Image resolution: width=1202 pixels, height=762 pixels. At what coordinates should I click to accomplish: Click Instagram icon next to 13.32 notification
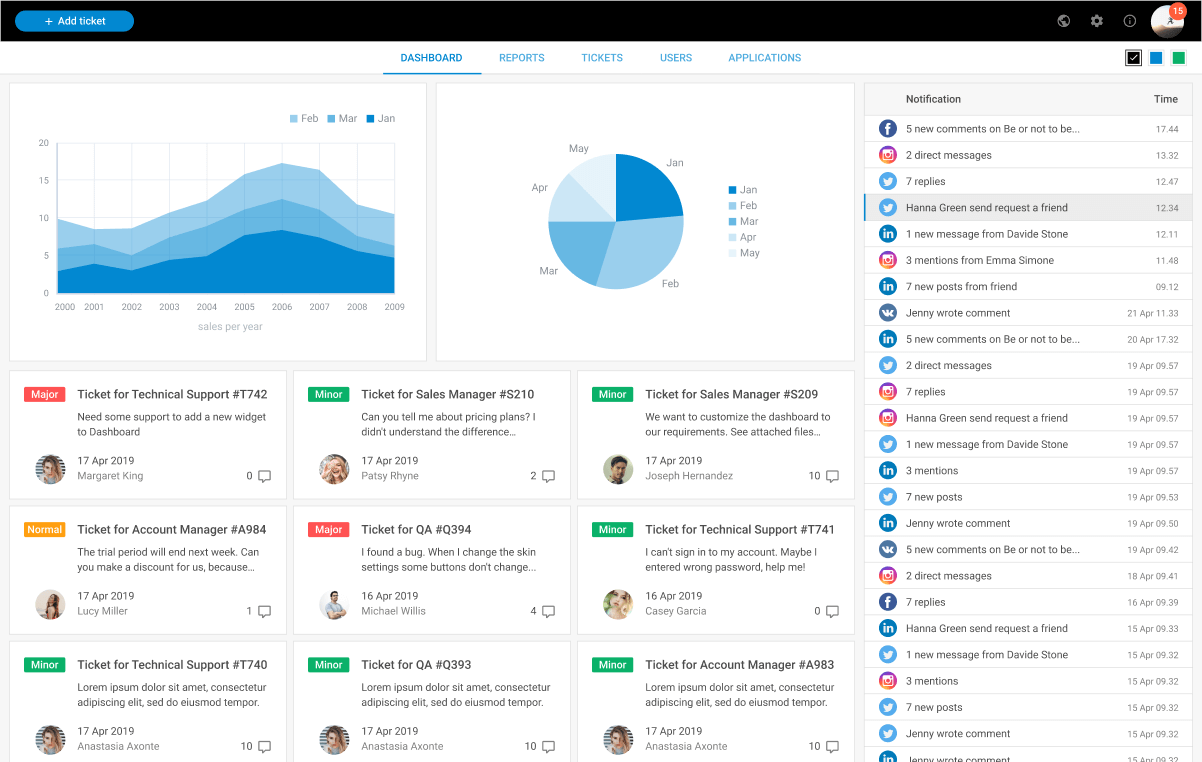[x=887, y=155]
